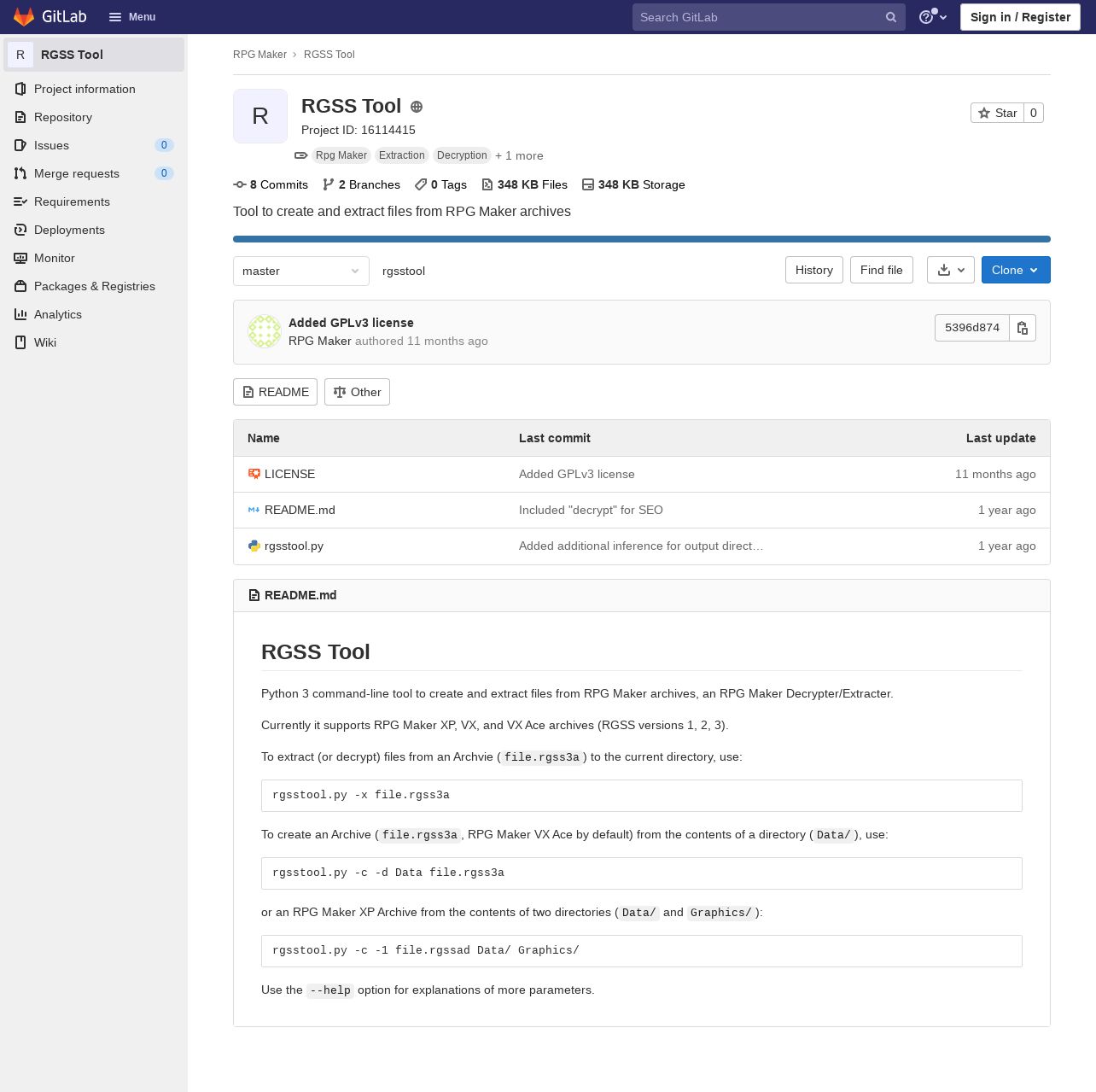1096x1092 pixels.
Task: Click rgsstool path breadcrumb
Action: tap(404, 271)
